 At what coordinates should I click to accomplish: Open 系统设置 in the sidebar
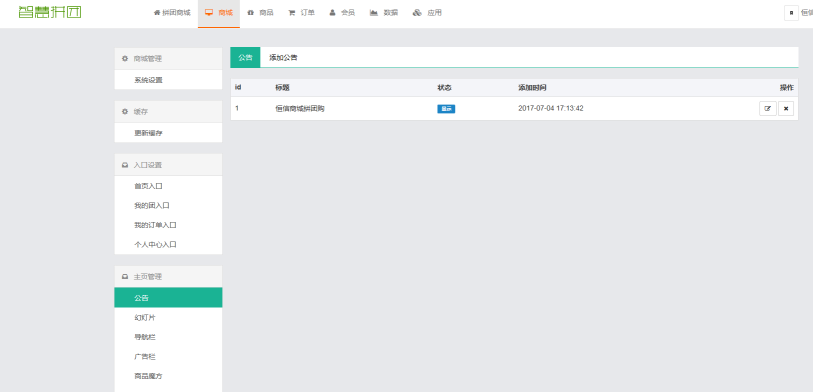168,80
